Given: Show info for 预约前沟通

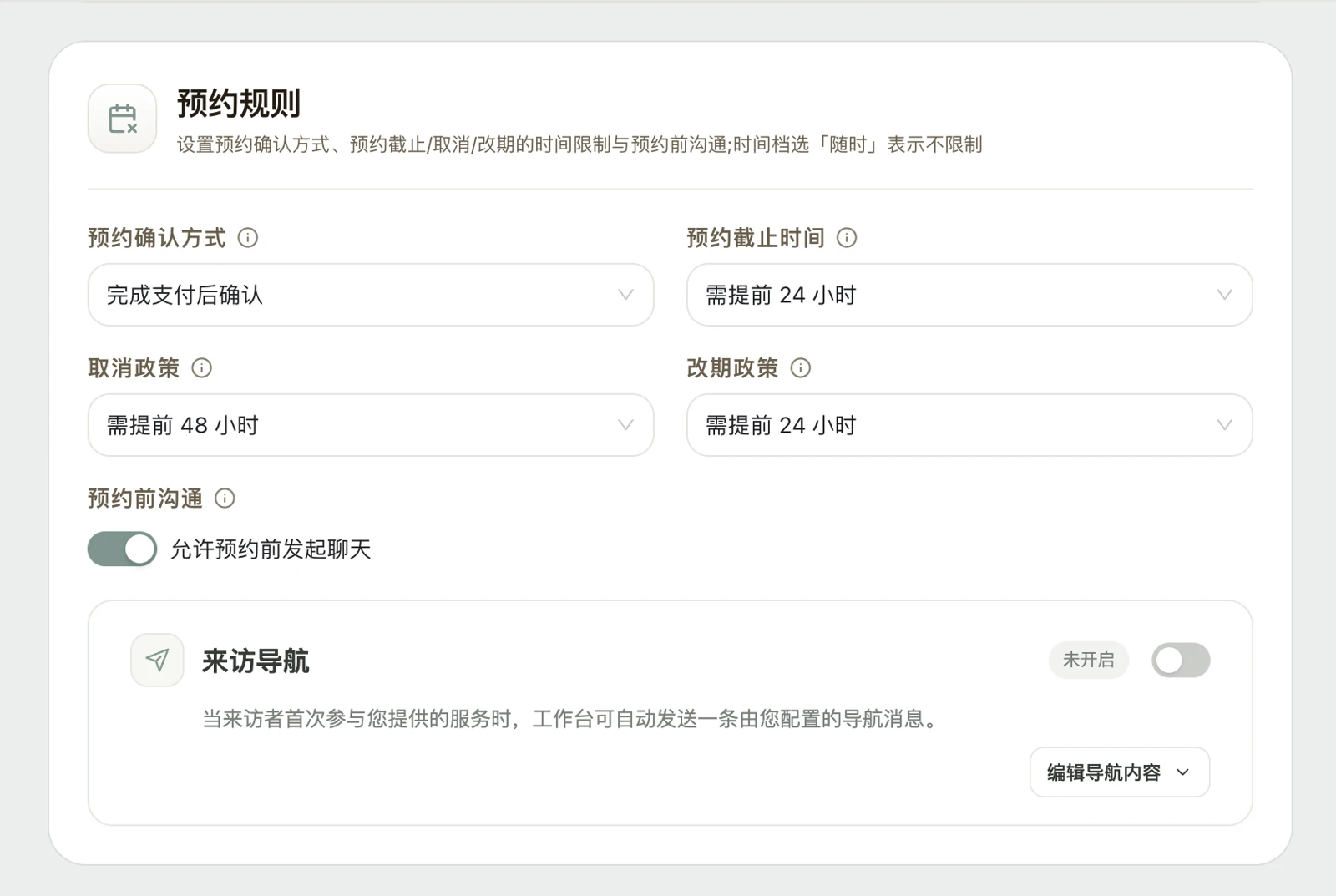Looking at the screenshot, I should [x=225, y=499].
